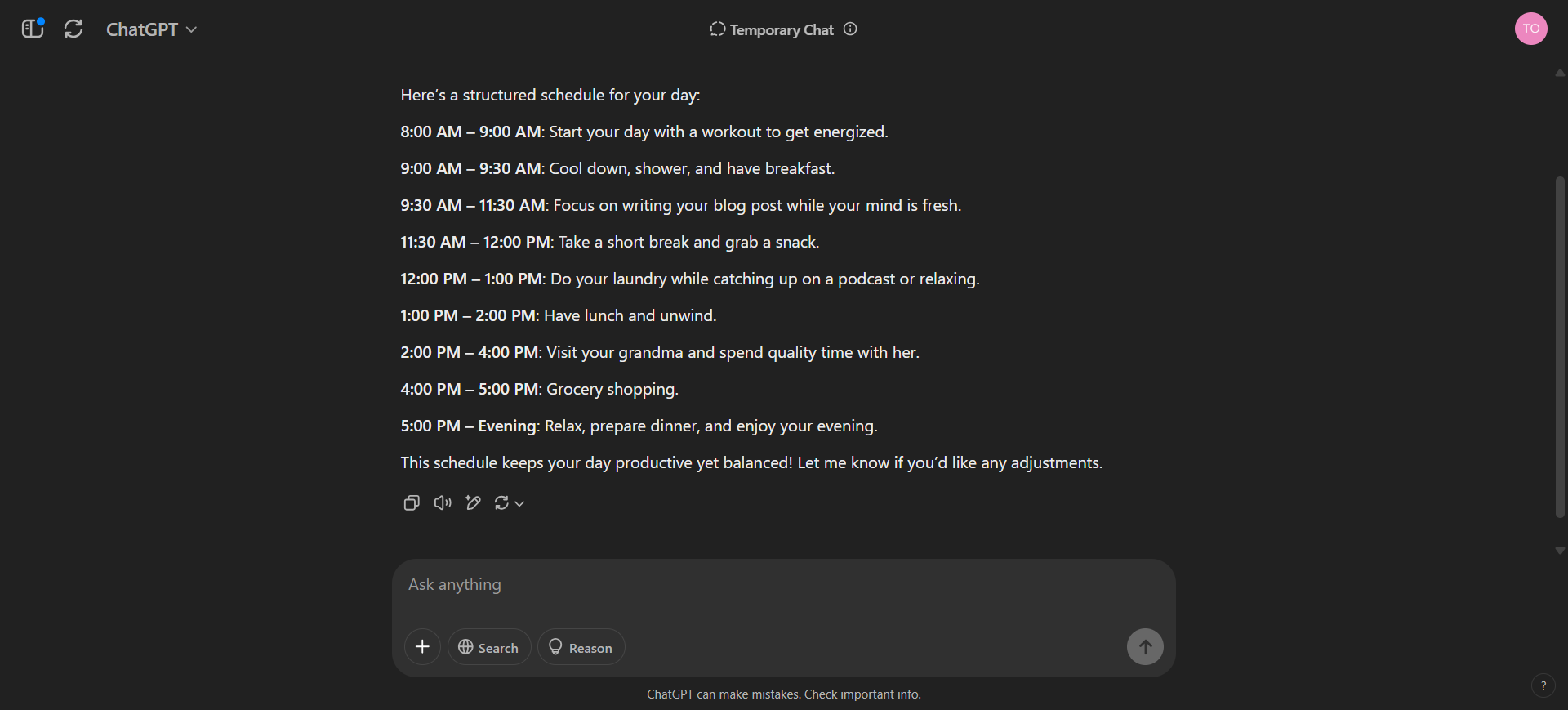1568x710 pixels.
Task: Click the regenerate response icon
Action: pyautogui.click(x=501, y=502)
